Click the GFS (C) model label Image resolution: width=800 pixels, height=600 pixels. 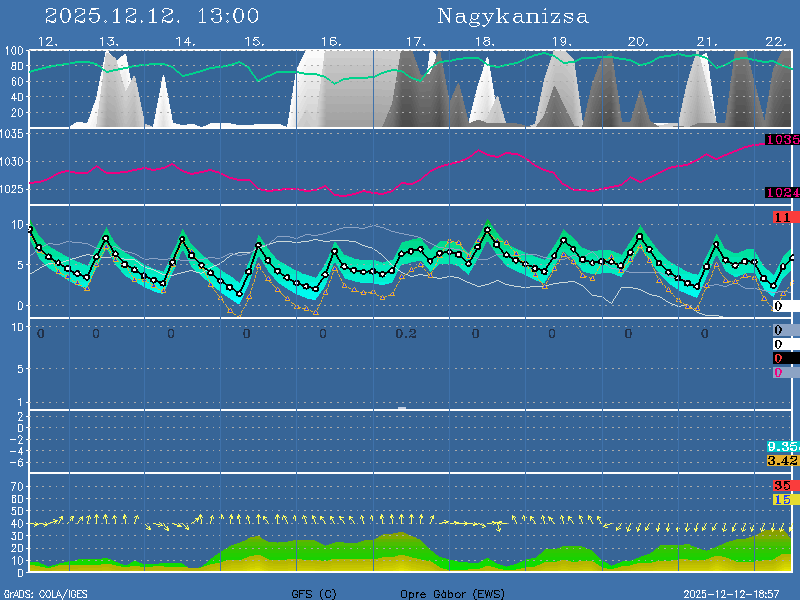pyautogui.click(x=314, y=594)
